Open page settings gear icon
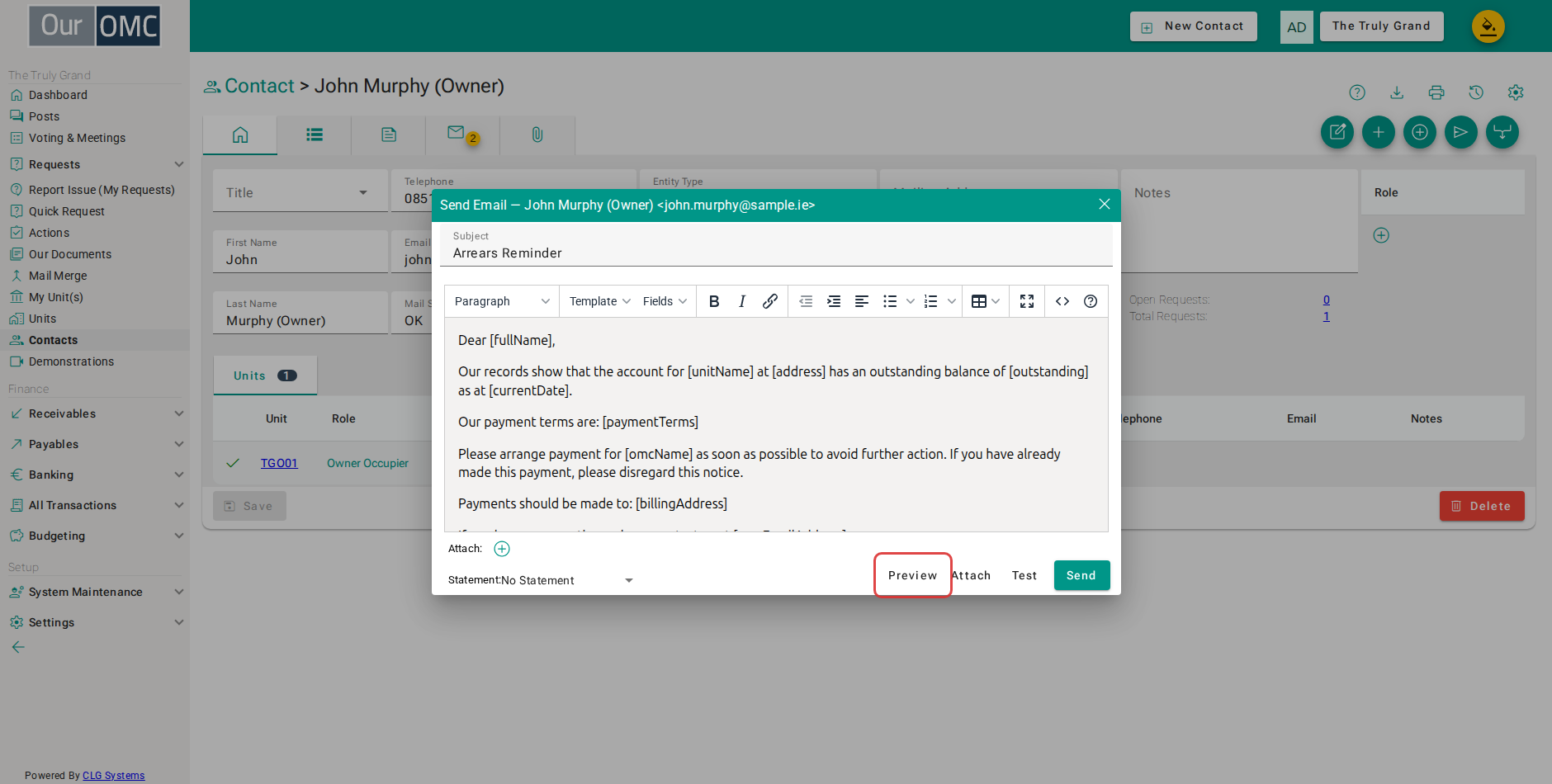This screenshot has height=784, width=1552. (x=1516, y=92)
